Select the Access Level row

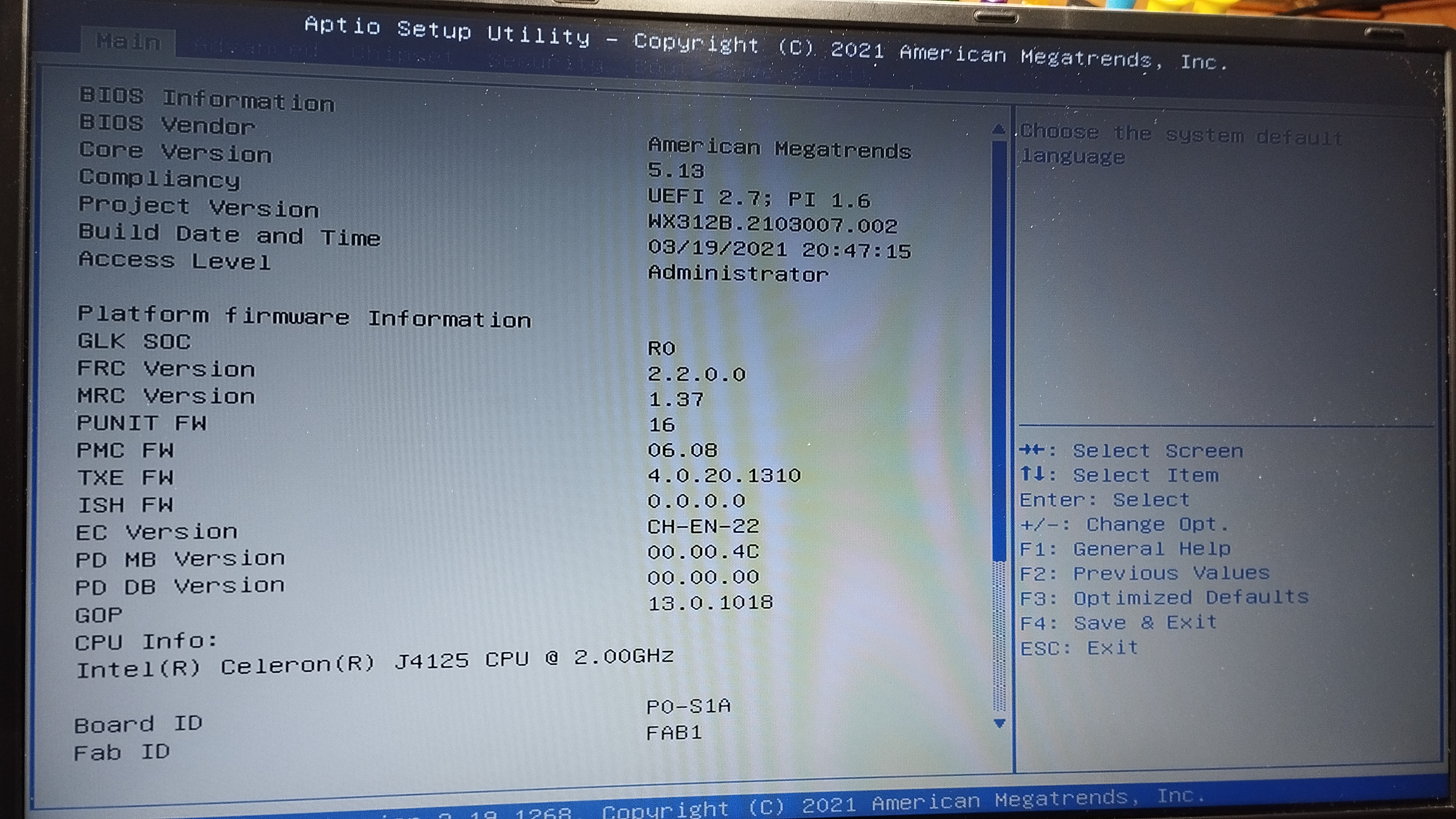(x=175, y=260)
